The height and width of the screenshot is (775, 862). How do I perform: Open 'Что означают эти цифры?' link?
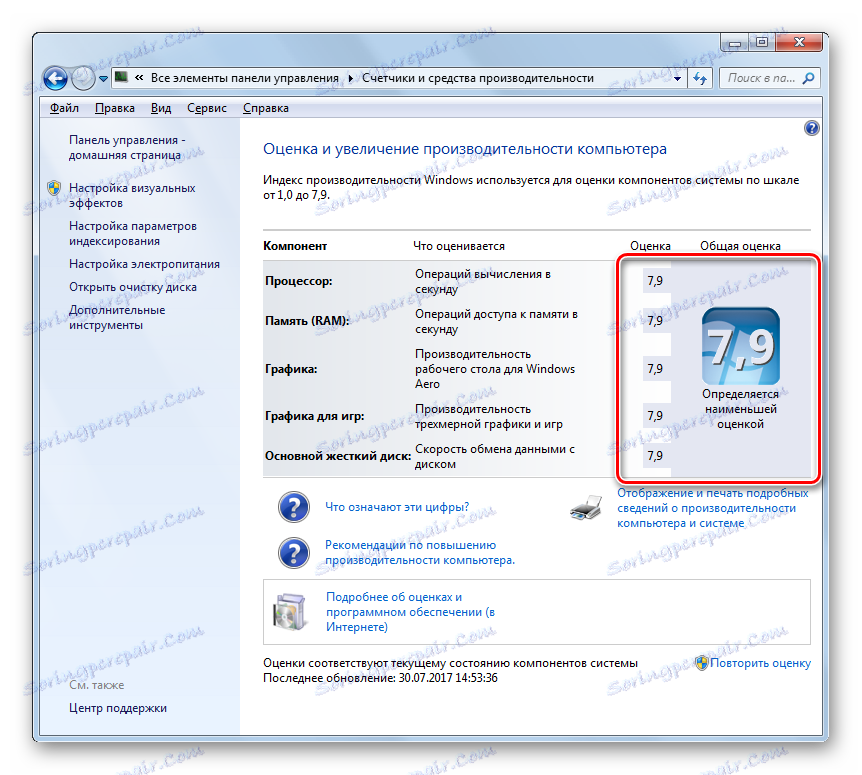pos(397,507)
